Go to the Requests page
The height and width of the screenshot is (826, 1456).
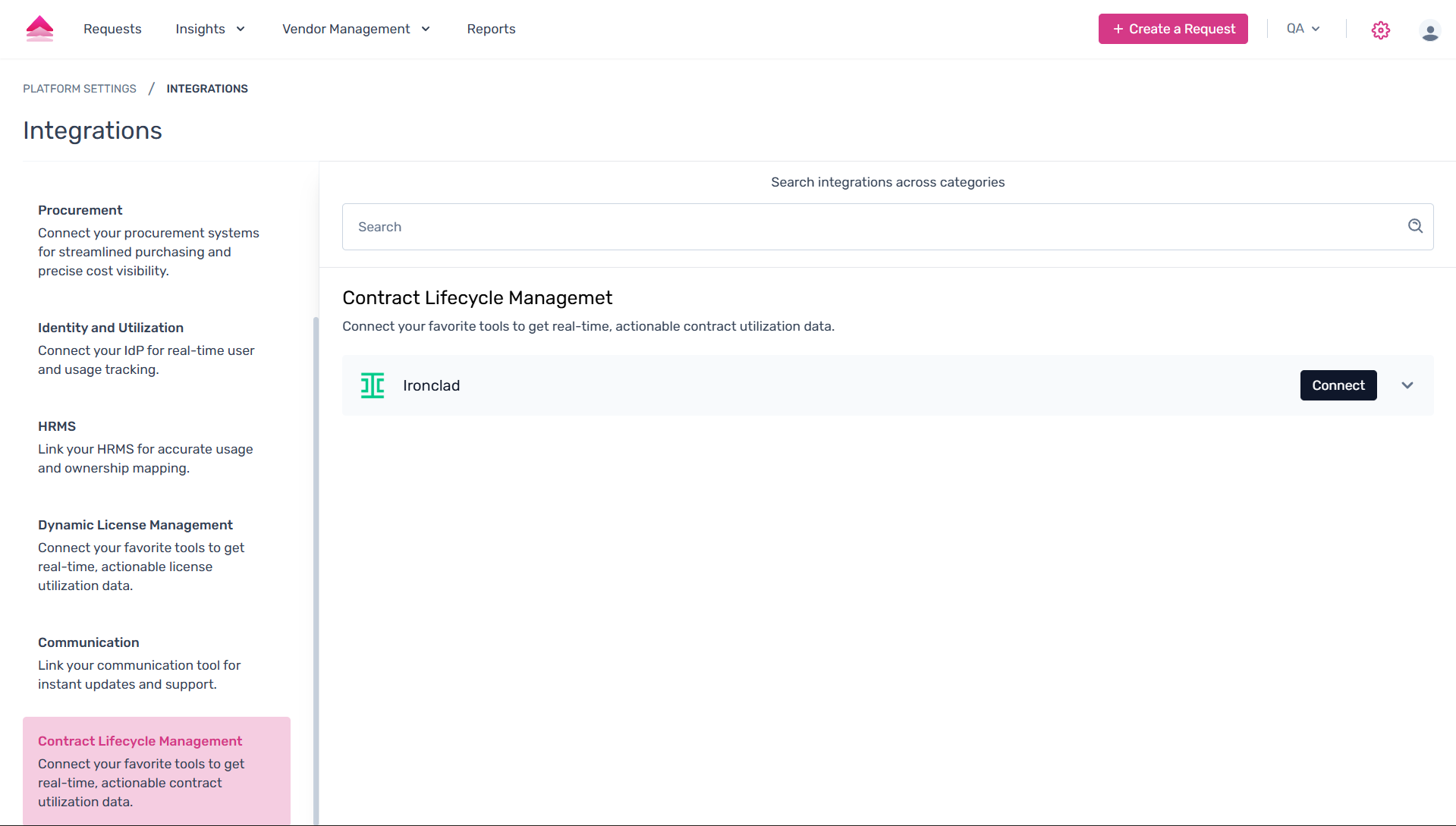point(112,29)
